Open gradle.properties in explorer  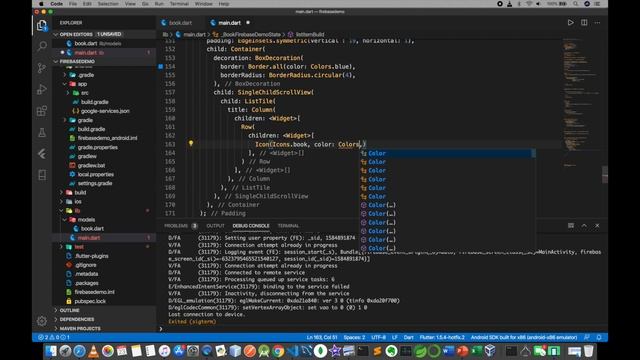(97, 147)
